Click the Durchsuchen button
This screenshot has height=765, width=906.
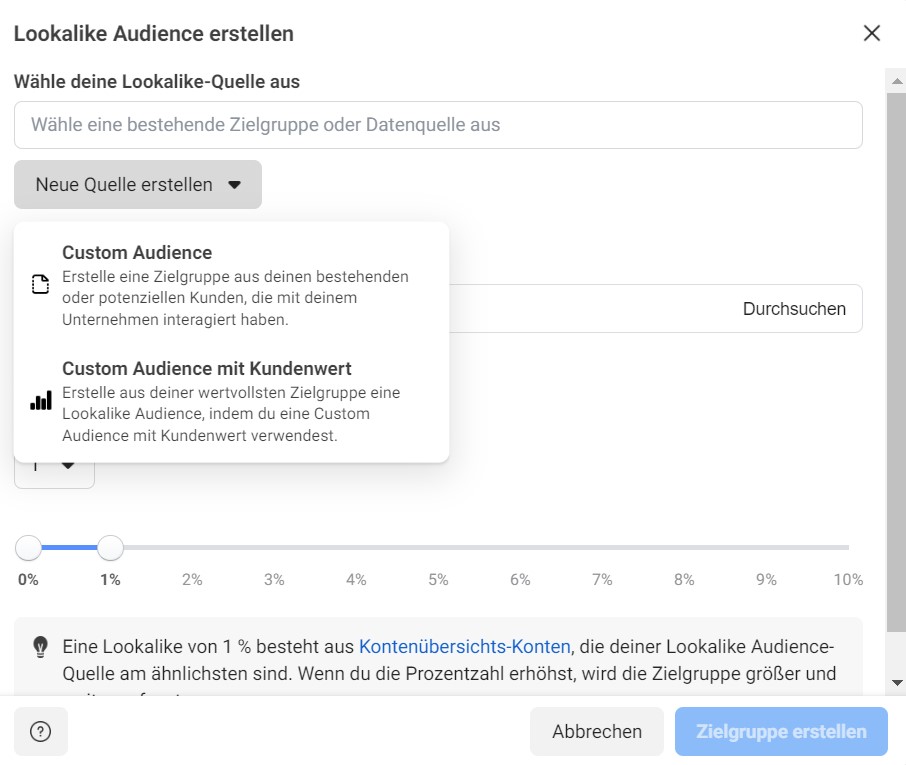(795, 308)
